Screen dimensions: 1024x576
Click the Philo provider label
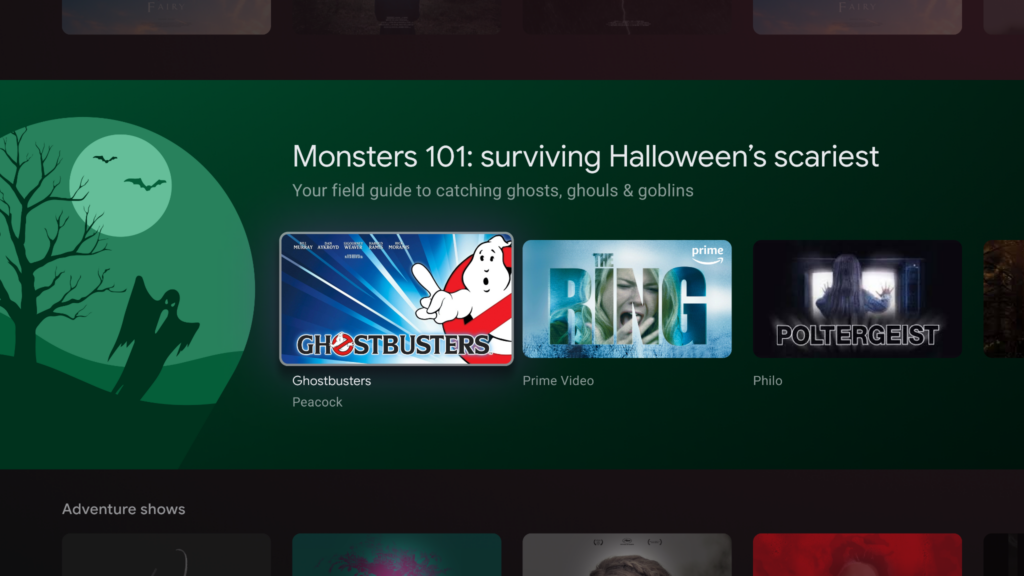pyautogui.click(x=767, y=381)
